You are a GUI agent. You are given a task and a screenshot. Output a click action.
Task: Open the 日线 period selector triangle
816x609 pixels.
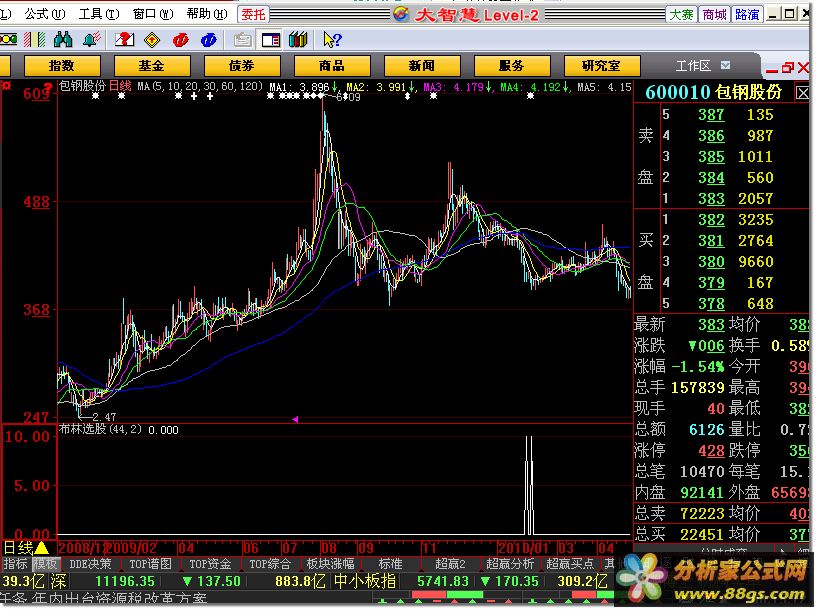(42, 548)
